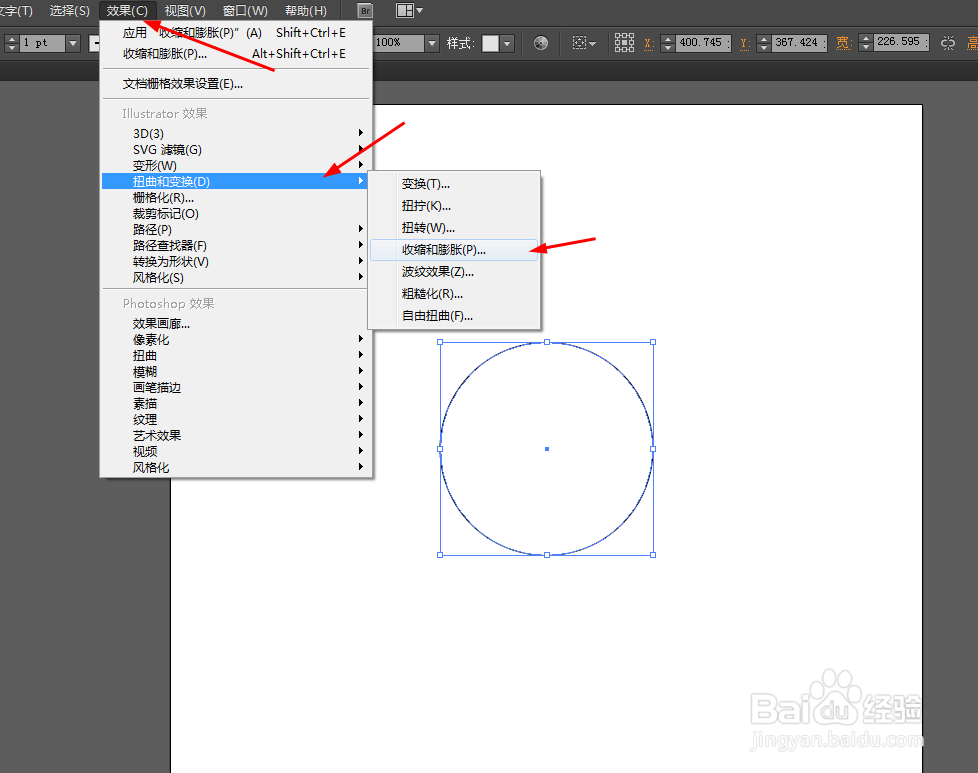Close the 效果(C) menu

click(x=127, y=11)
